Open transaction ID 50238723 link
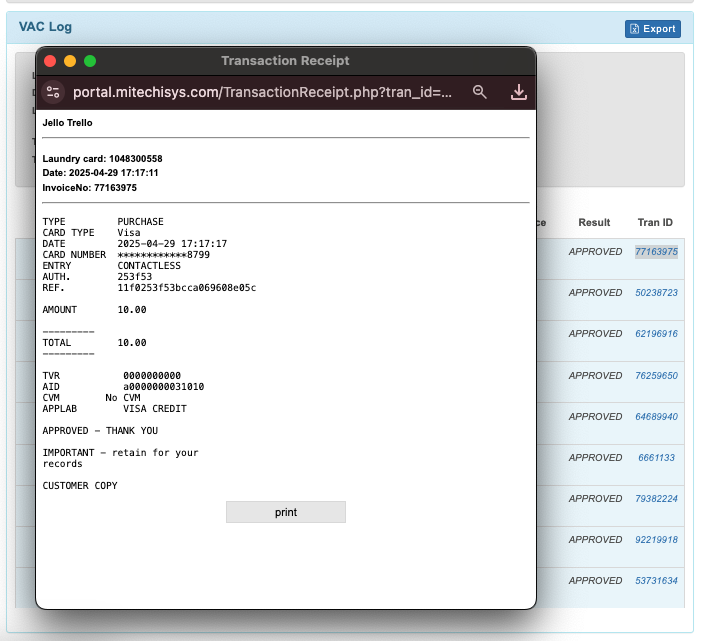The image size is (721, 641). [656, 293]
